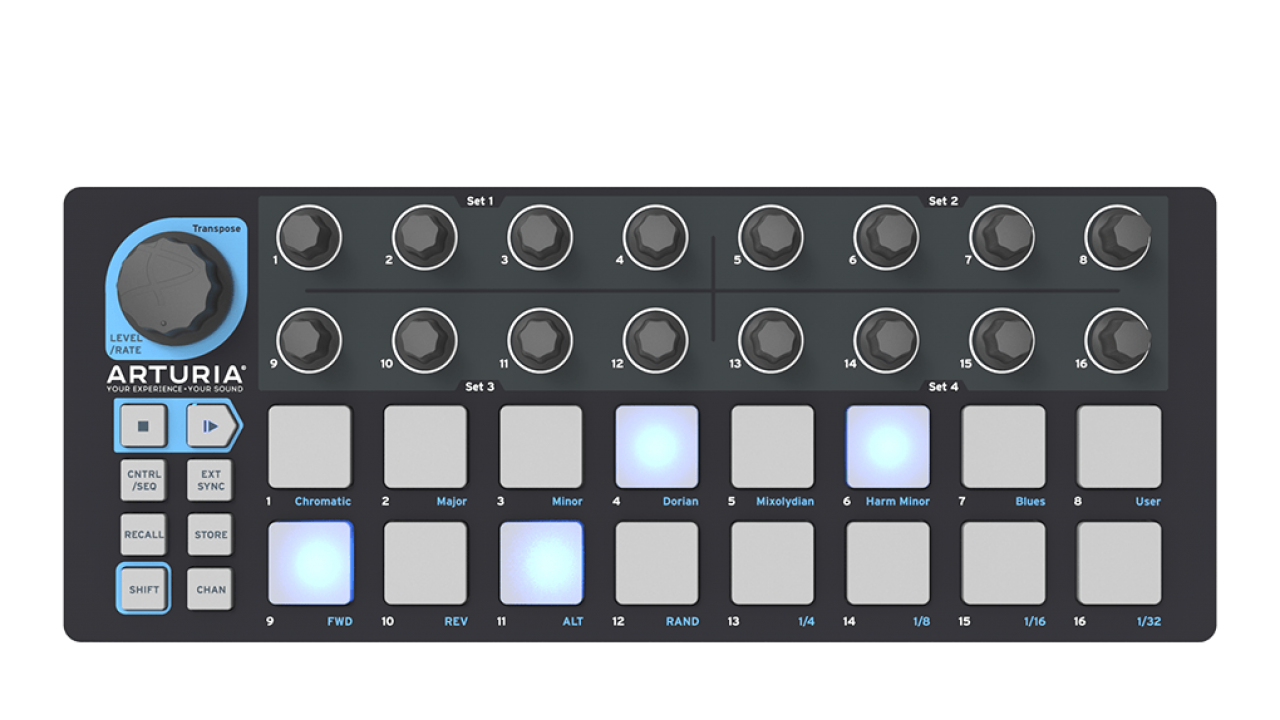
Task: Click encoder knob 8
Action: [x=1117, y=237]
